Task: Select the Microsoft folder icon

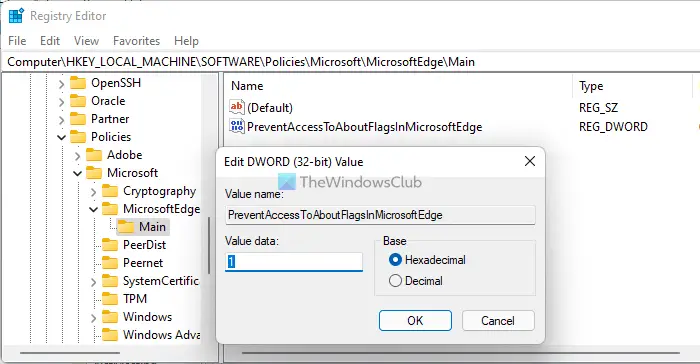Action: [x=94, y=173]
